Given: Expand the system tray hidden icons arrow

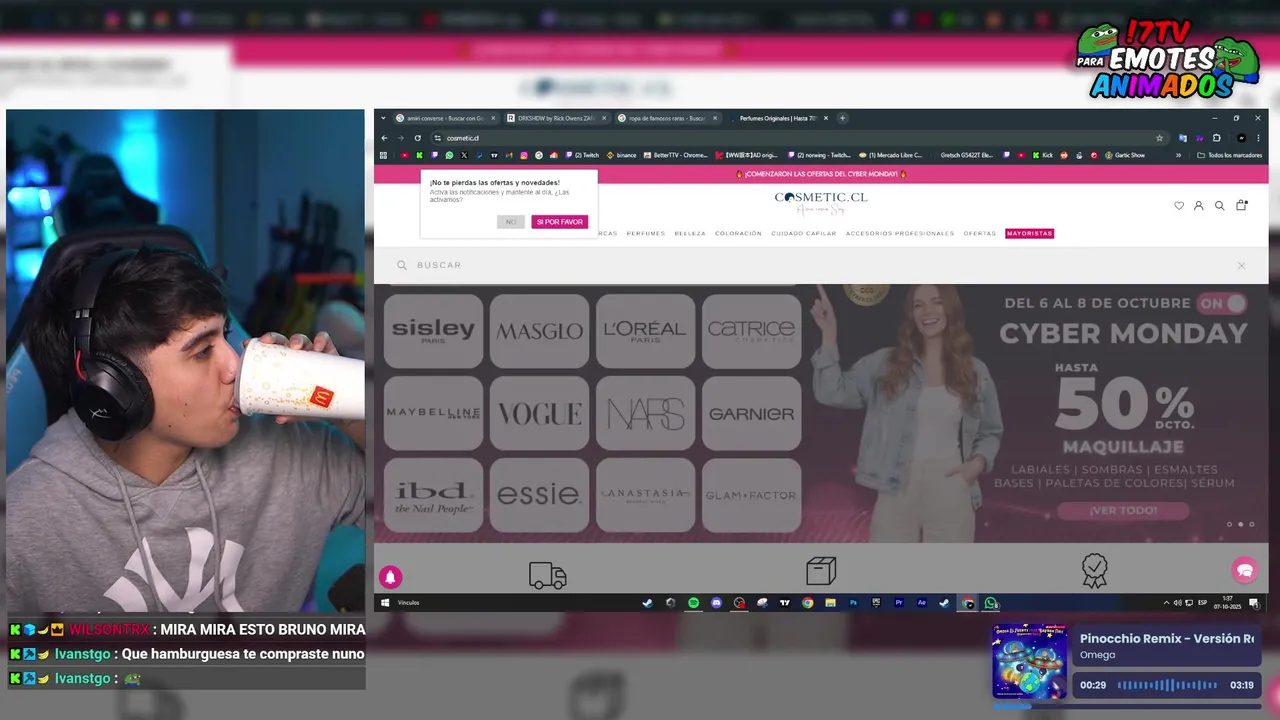Looking at the screenshot, I should [x=1166, y=603].
